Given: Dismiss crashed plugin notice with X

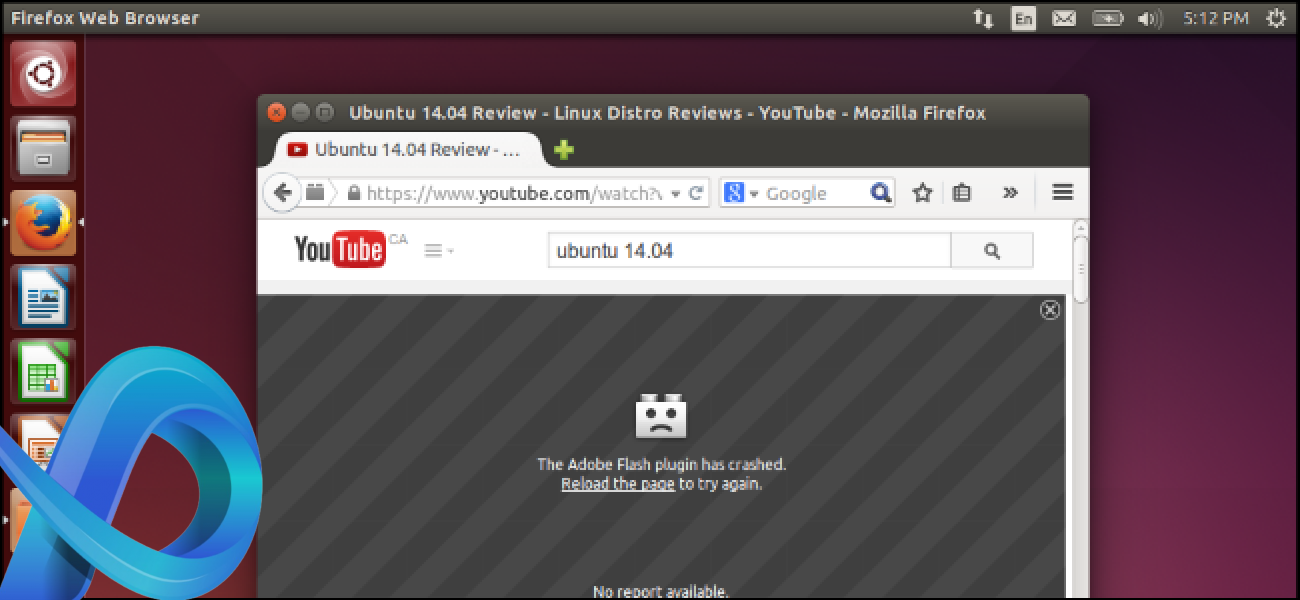Looking at the screenshot, I should tap(1050, 310).
